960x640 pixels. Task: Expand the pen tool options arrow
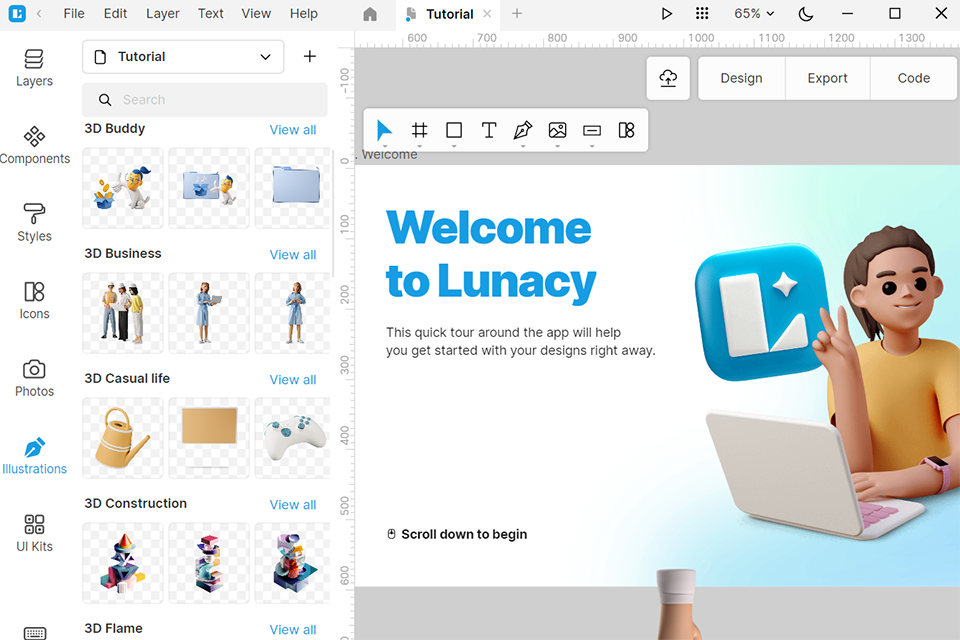point(523,146)
